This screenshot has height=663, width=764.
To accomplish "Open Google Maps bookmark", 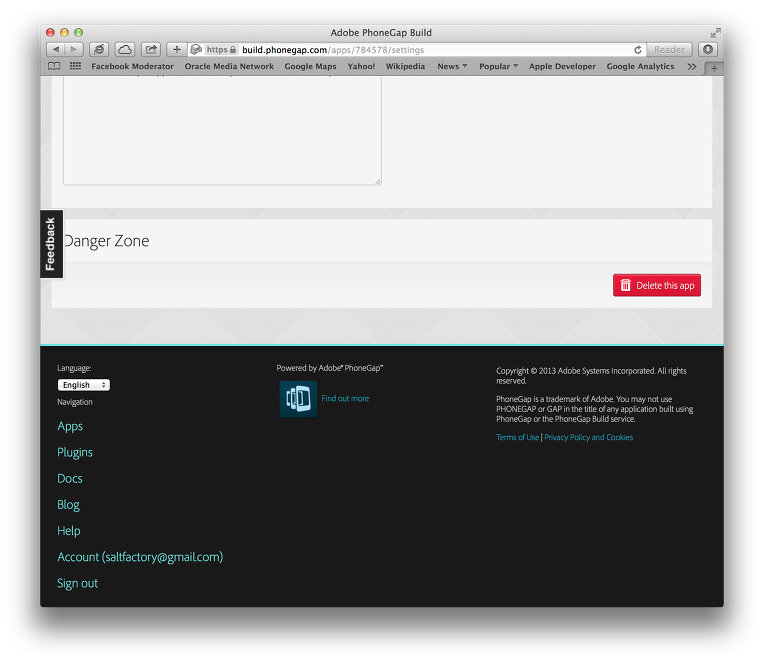I will click(x=310, y=66).
